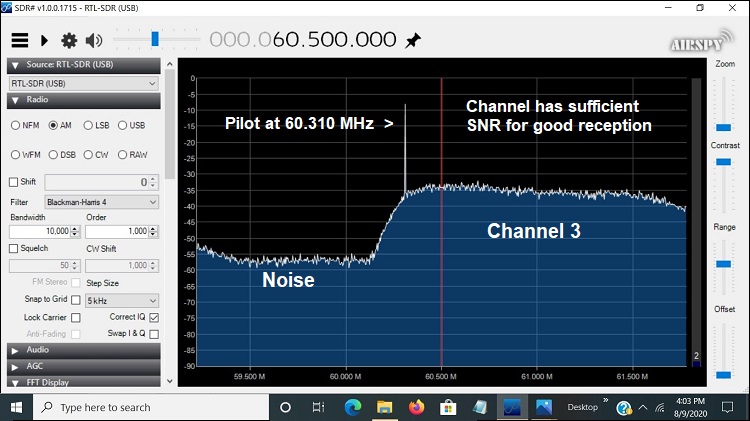Select the WFM radio mode

[x=16, y=154]
